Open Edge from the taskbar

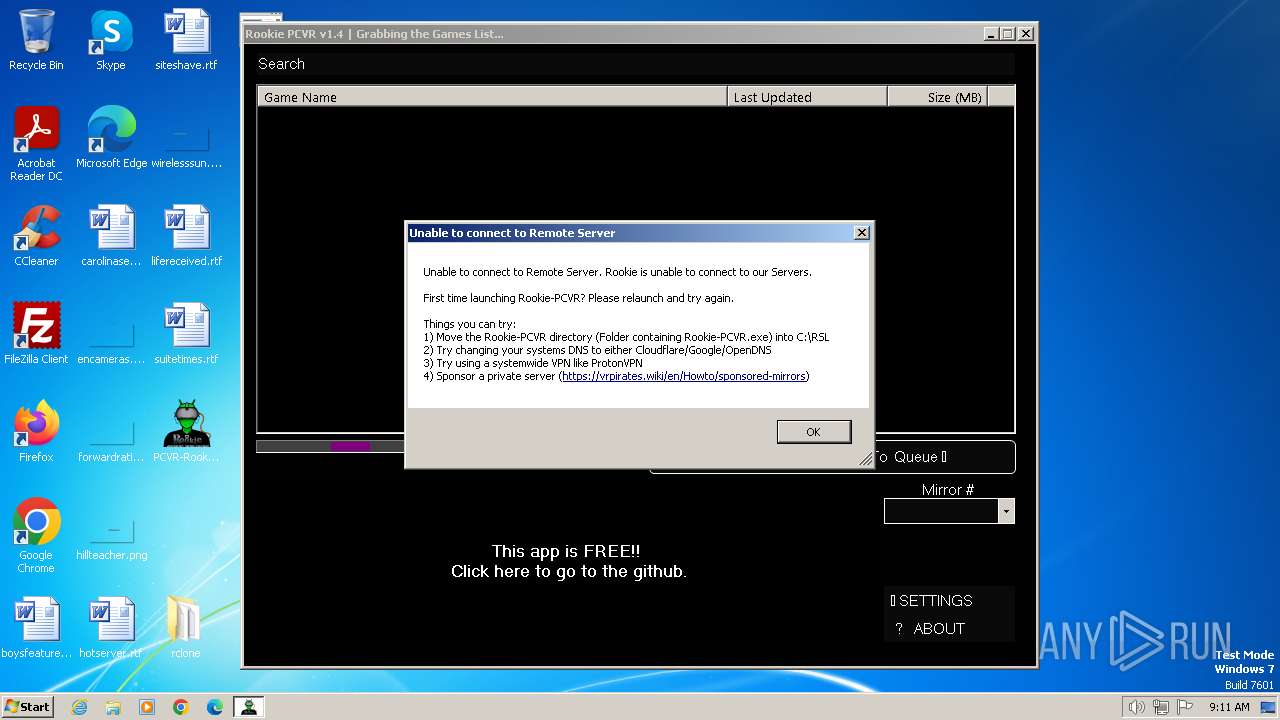pos(215,707)
